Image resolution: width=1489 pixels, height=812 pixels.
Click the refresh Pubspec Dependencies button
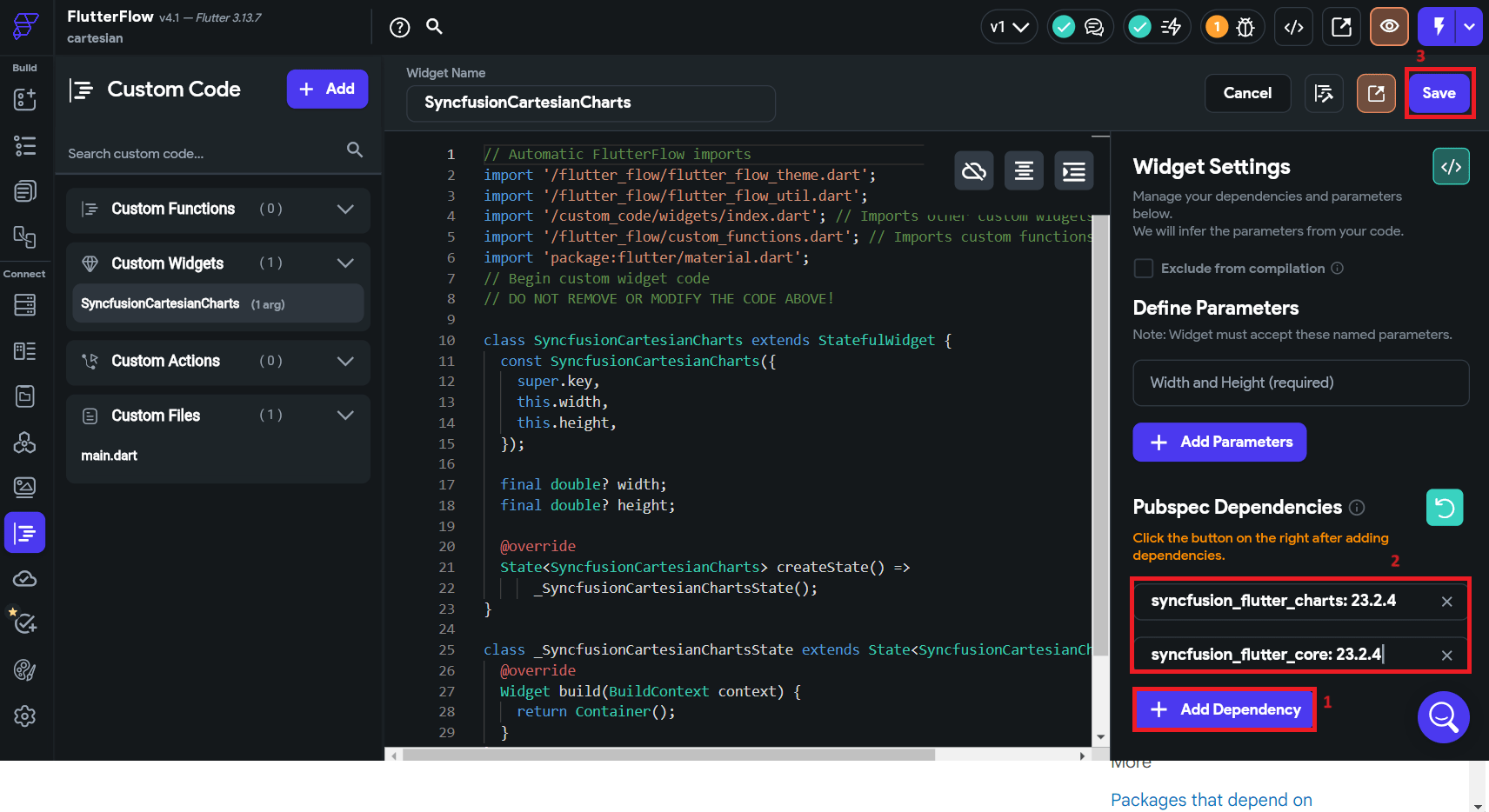coord(1445,508)
